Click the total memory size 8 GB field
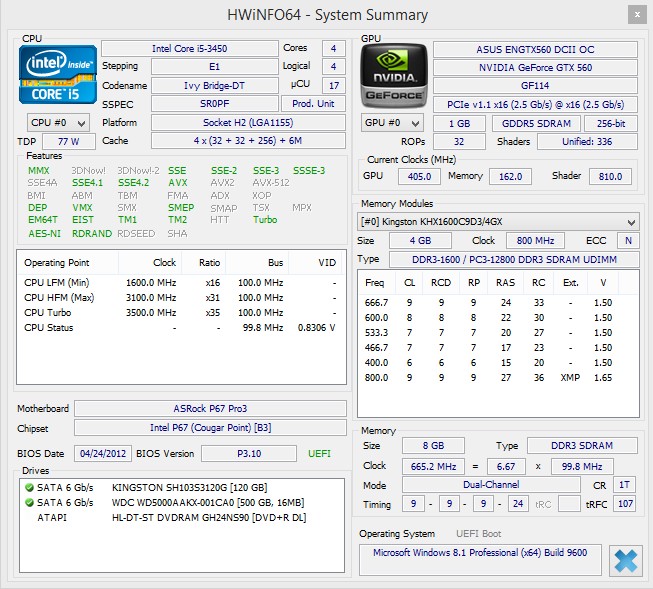The width and height of the screenshot is (653, 589). point(433,446)
